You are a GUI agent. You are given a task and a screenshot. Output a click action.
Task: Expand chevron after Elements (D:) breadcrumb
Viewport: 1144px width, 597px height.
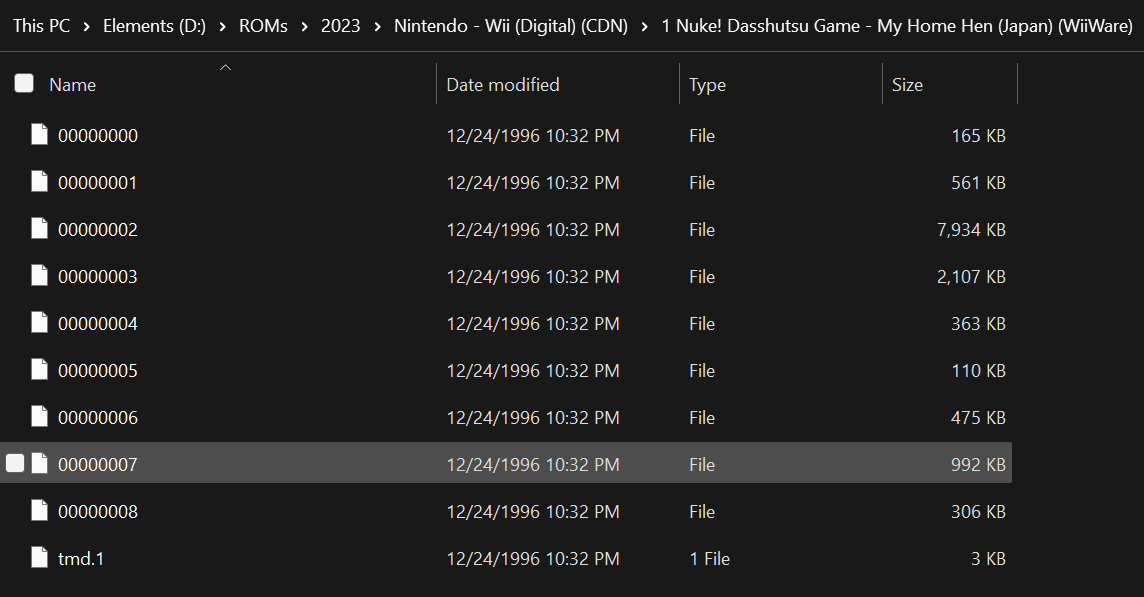click(x=223, y=26)
